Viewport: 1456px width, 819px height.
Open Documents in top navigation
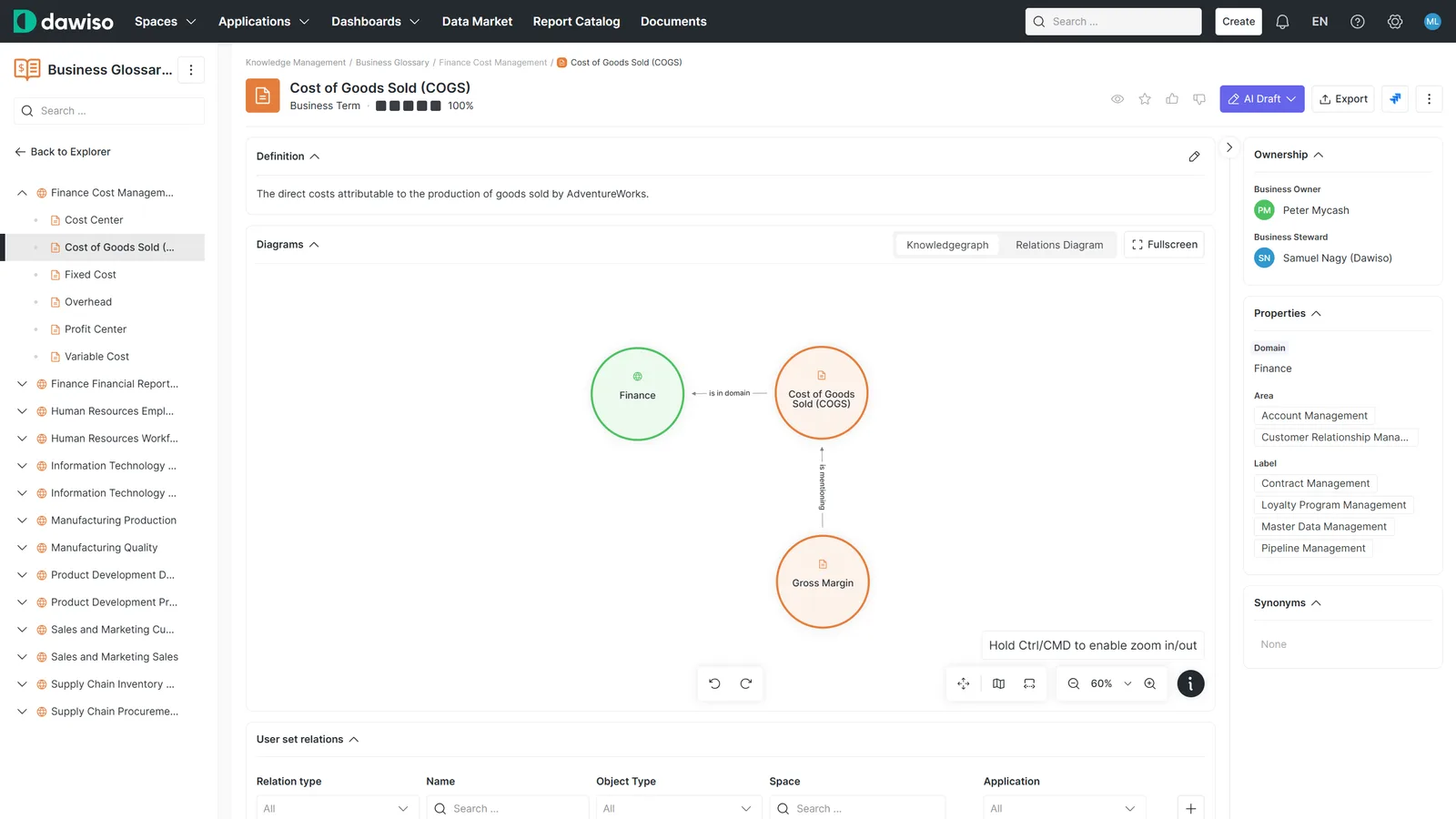(x=673, y=22)
